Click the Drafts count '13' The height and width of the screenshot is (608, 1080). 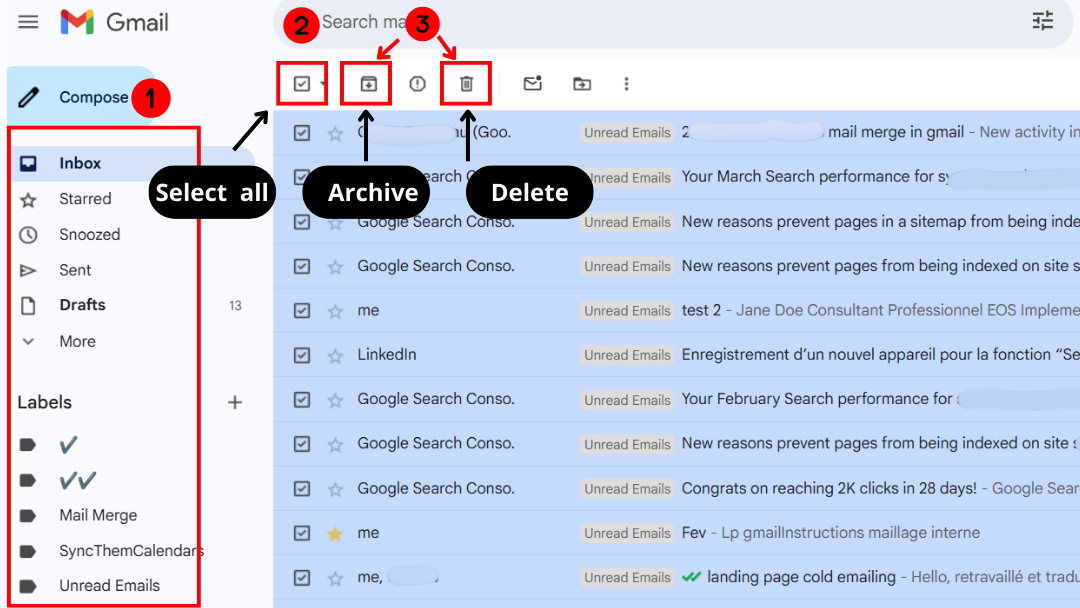236,306
